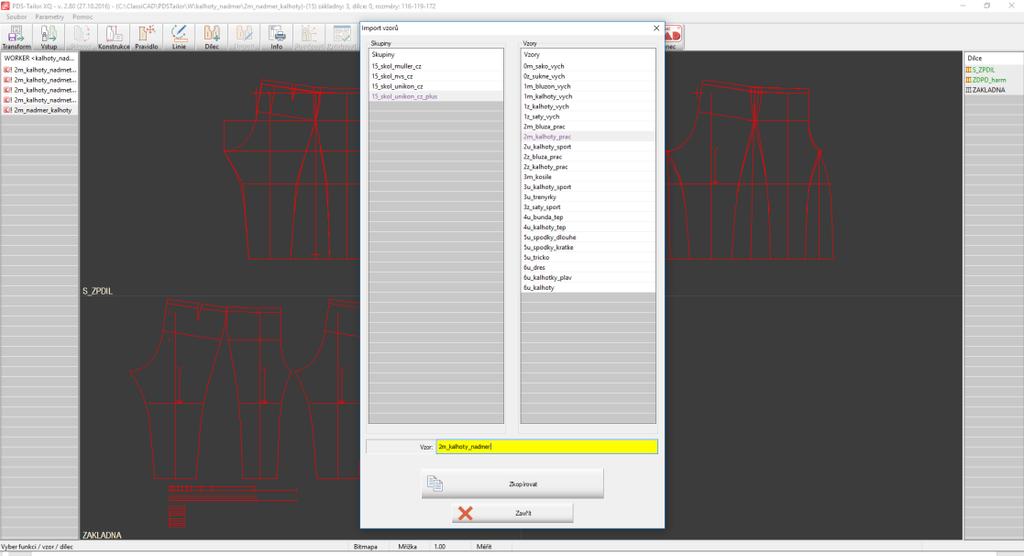Toggle Mřížka grid in the status bar
The width and height of the screenshot is (1024, 556).
[x=407, y=547]
